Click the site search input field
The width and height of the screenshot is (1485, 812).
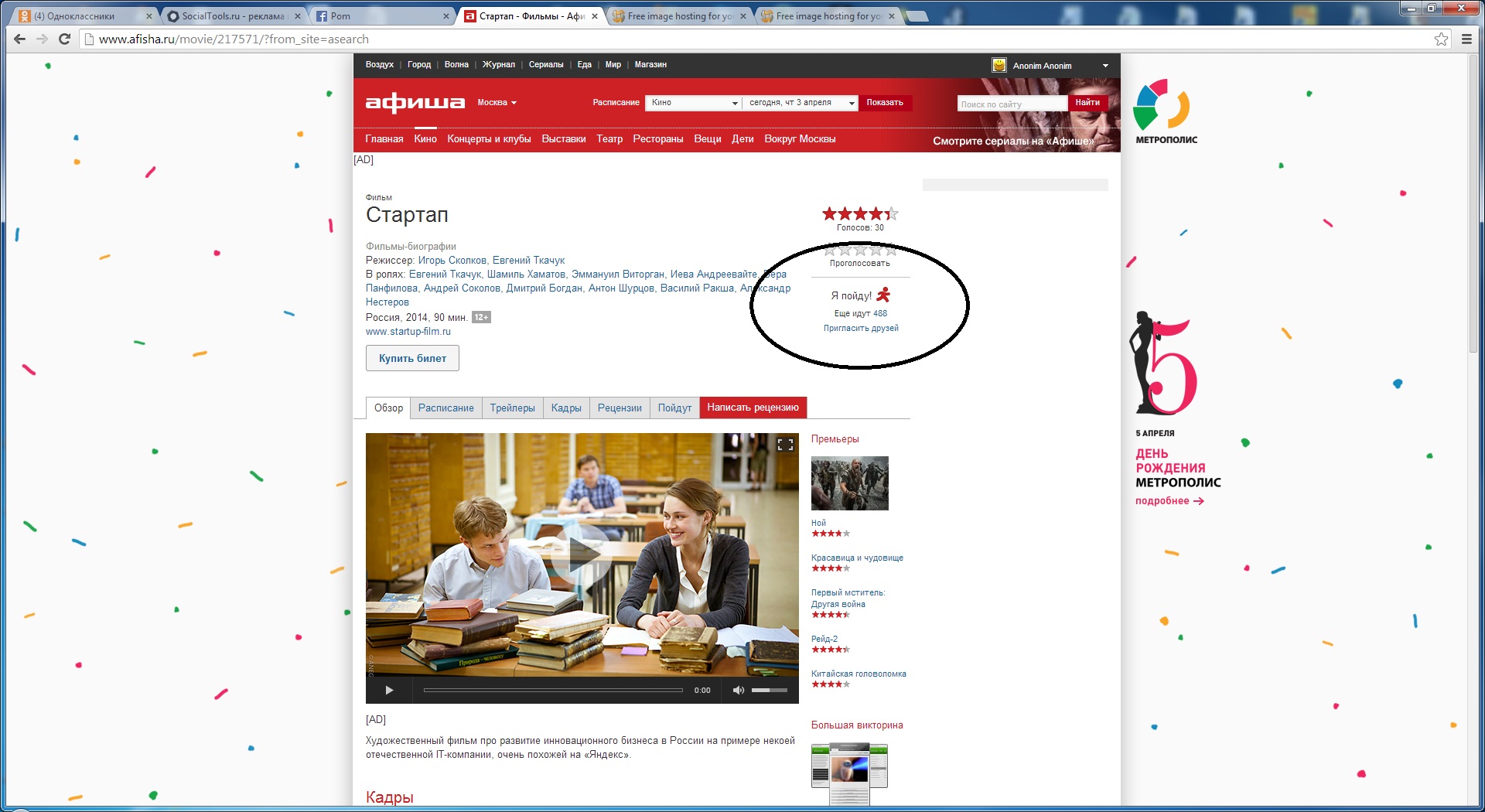click(1012, 104)
